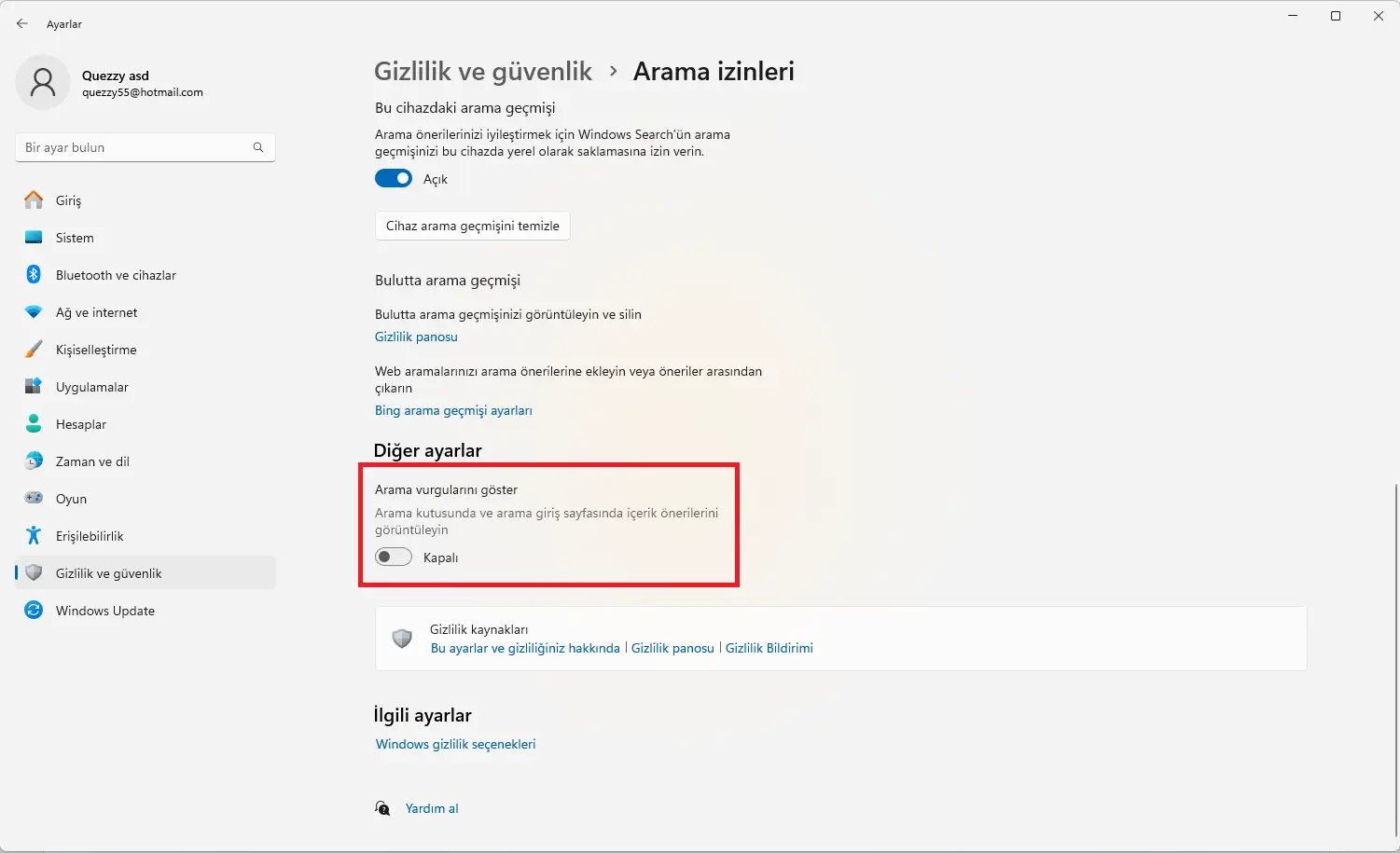Screen dimensions: 1400x853
Task: Open Bing arama geçmişi ayarları link
Action: (x=453, y=410)
